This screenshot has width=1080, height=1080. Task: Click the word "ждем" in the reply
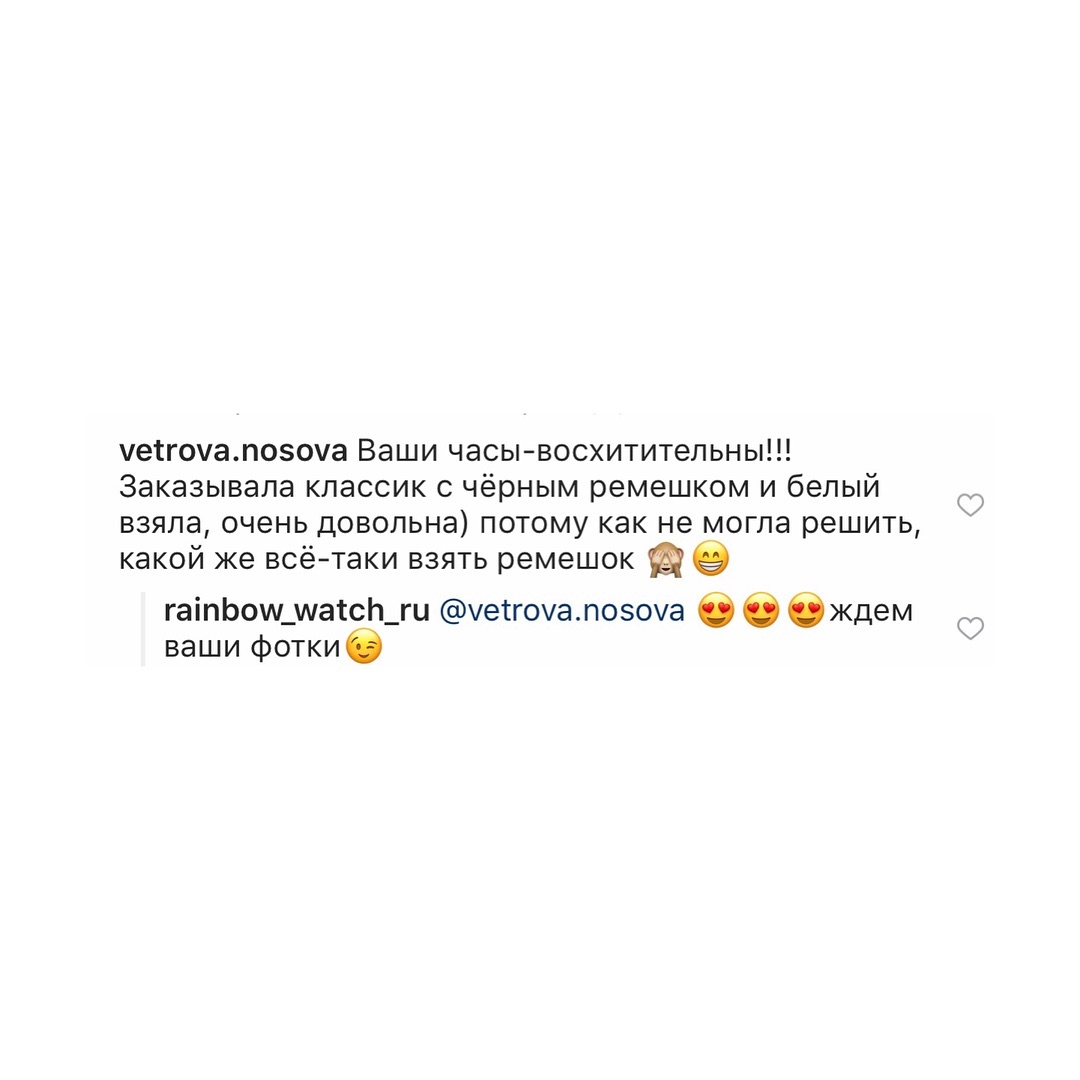[871, 612]
